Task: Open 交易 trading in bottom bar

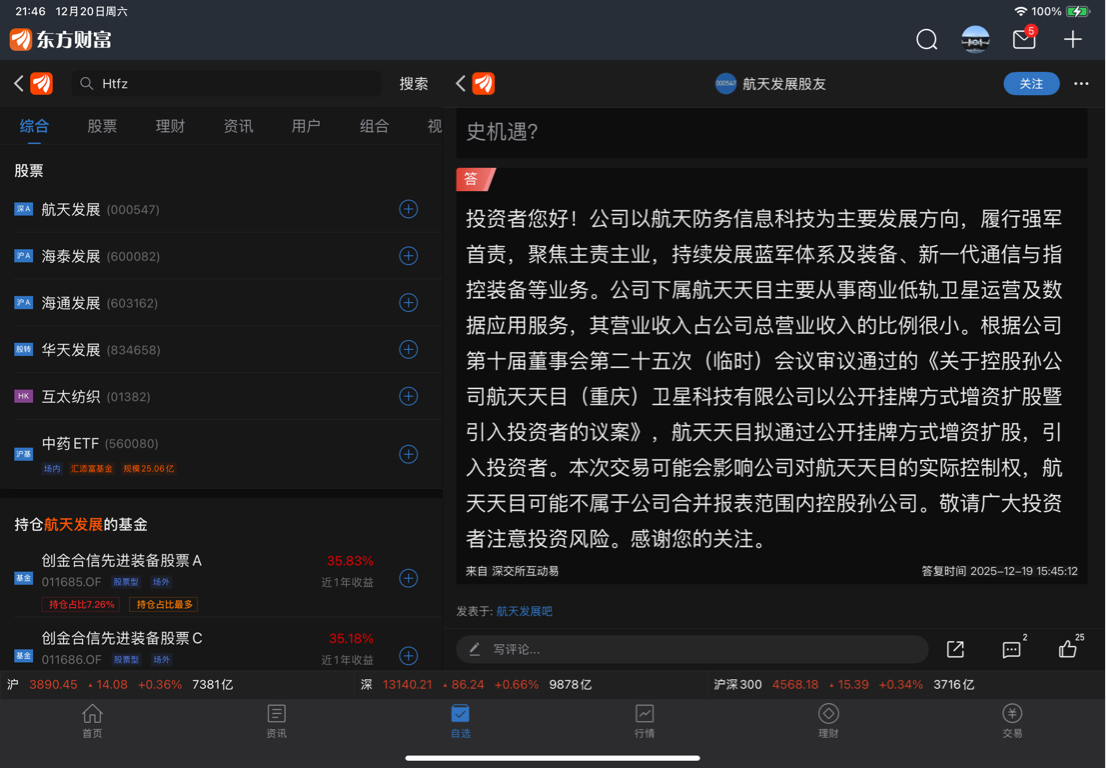Action: click(x=1012, y=721)
